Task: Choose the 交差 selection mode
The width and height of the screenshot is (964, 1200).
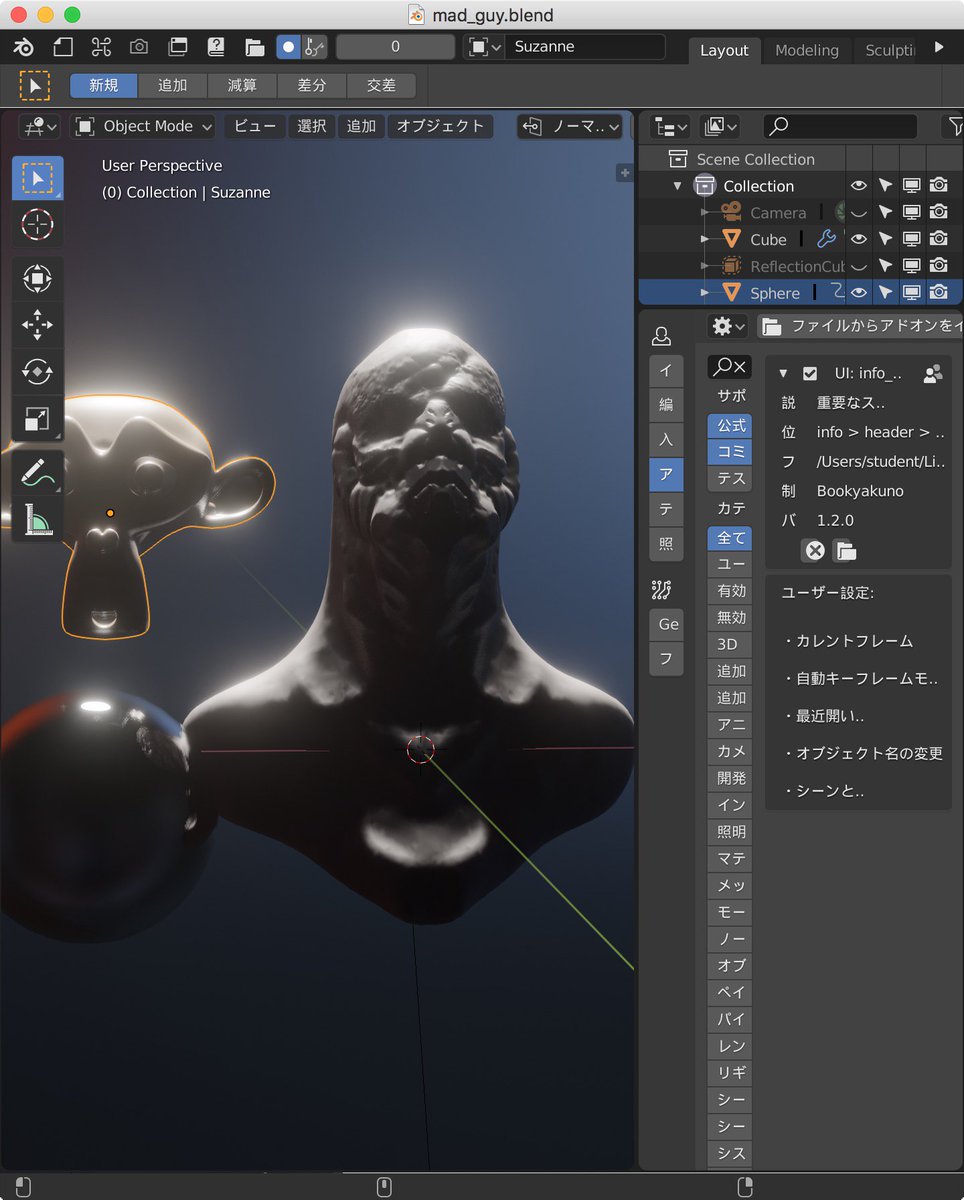Action: [381, 86]
